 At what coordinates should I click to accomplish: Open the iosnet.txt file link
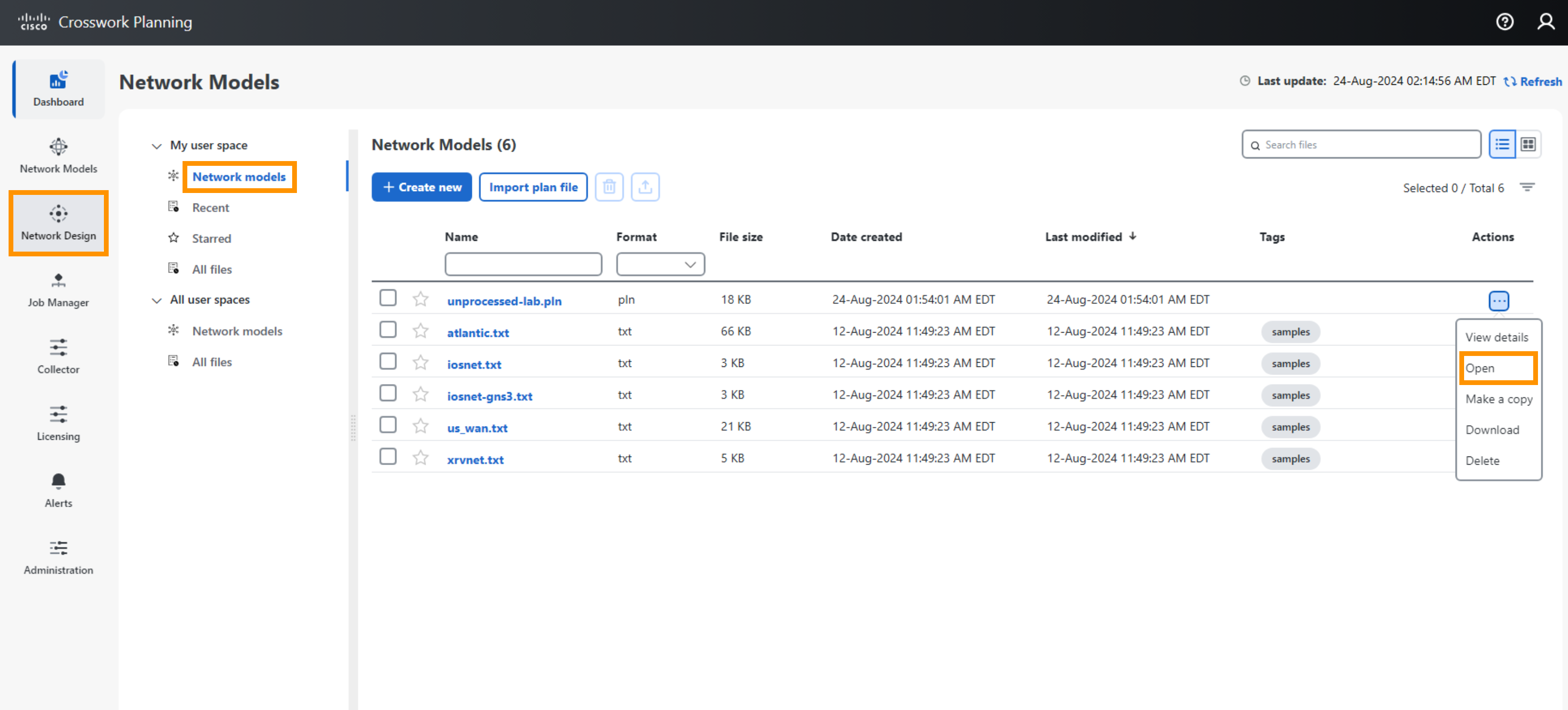click(x=474, y=364)
